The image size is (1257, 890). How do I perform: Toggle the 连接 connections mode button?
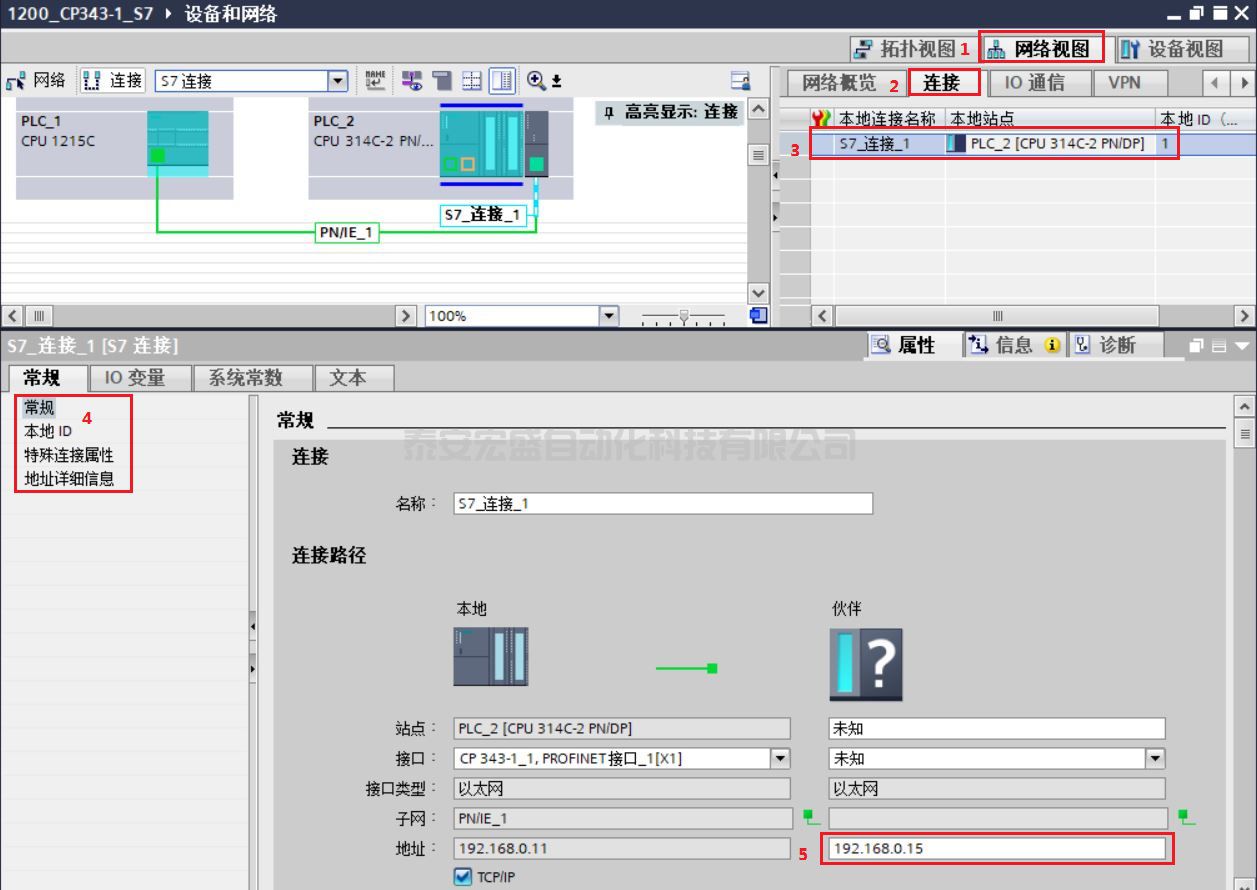point(113,81)
